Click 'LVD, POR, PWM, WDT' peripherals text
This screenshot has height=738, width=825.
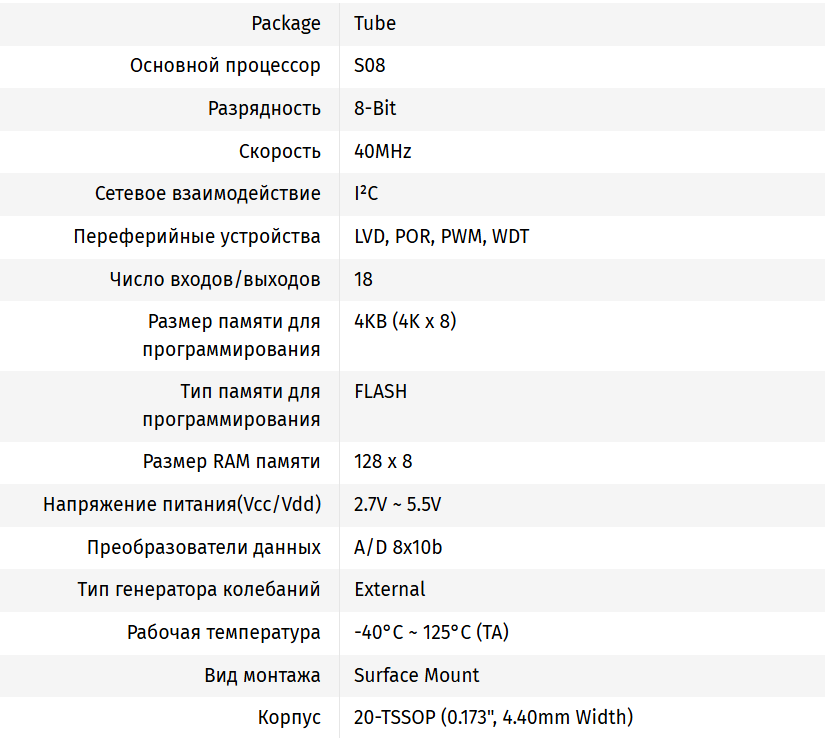click(x=441, y=237)
